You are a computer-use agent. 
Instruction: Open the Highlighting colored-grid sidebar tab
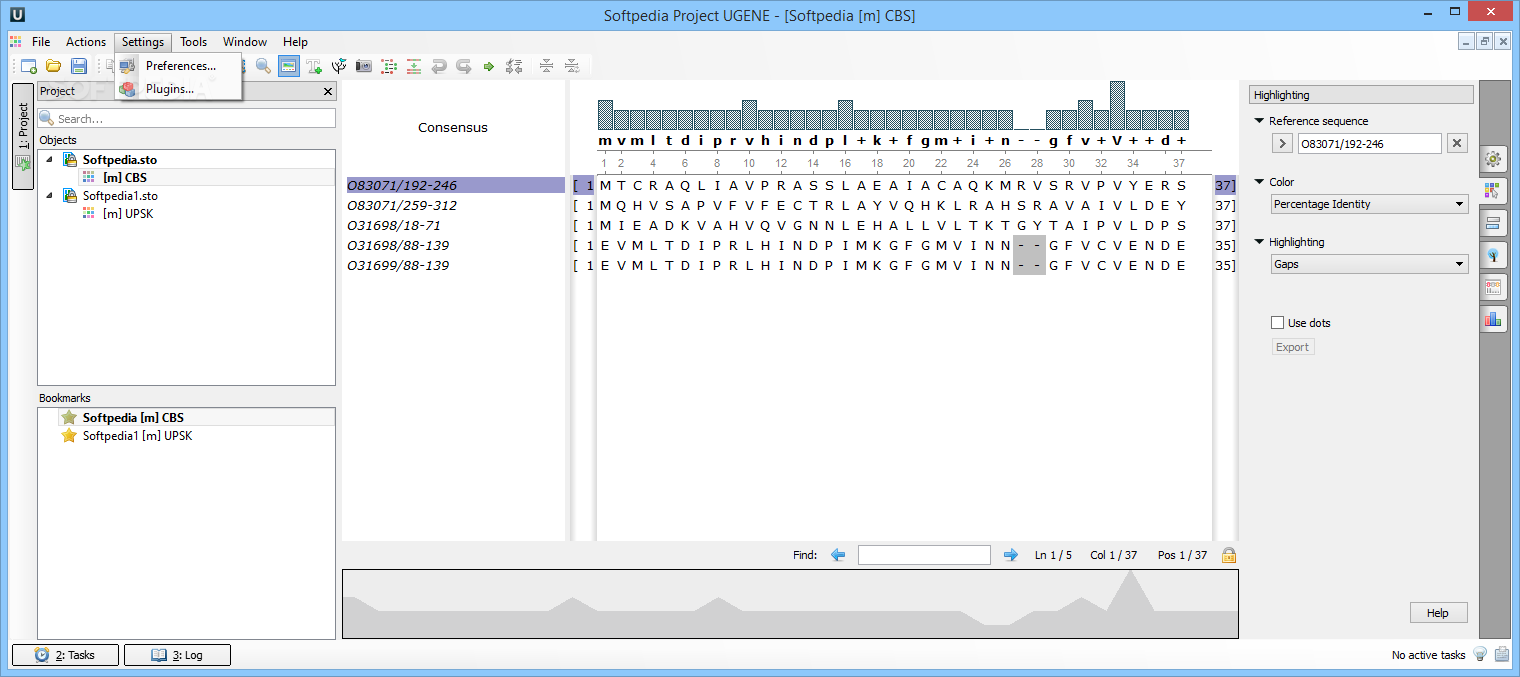[1494, 190]
